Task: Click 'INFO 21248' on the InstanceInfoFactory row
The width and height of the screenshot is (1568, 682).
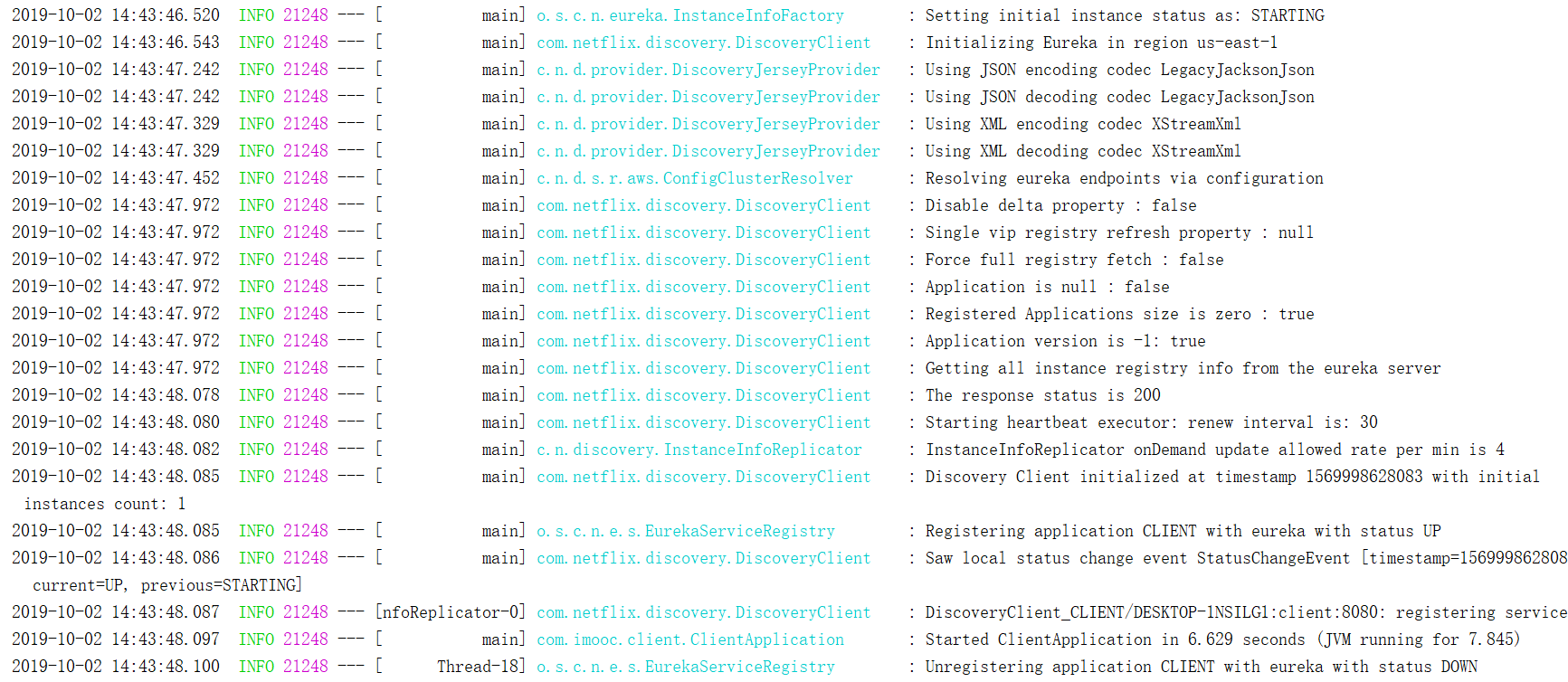Action: point(283,15)
